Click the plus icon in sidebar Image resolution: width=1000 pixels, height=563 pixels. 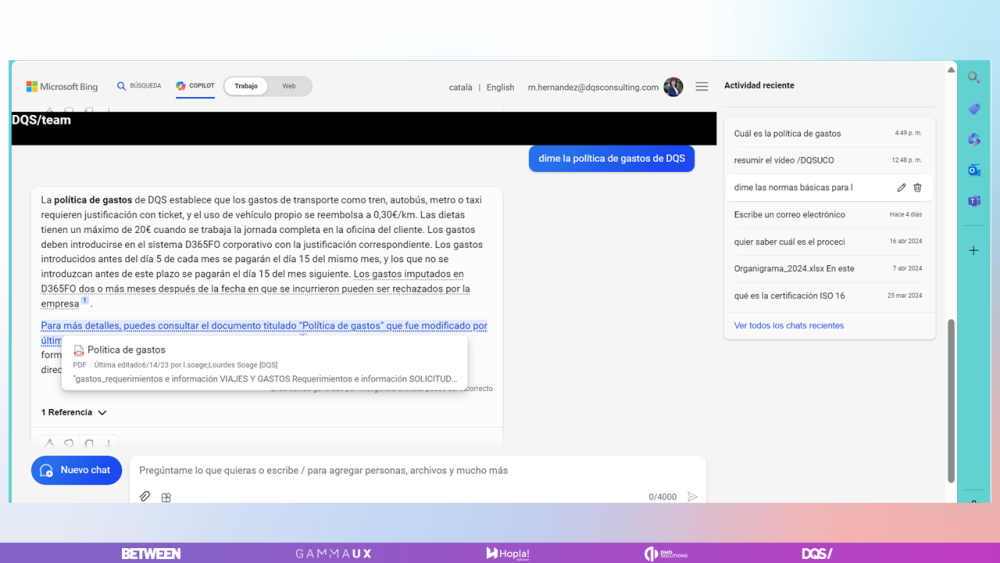[x=974, y=251]
